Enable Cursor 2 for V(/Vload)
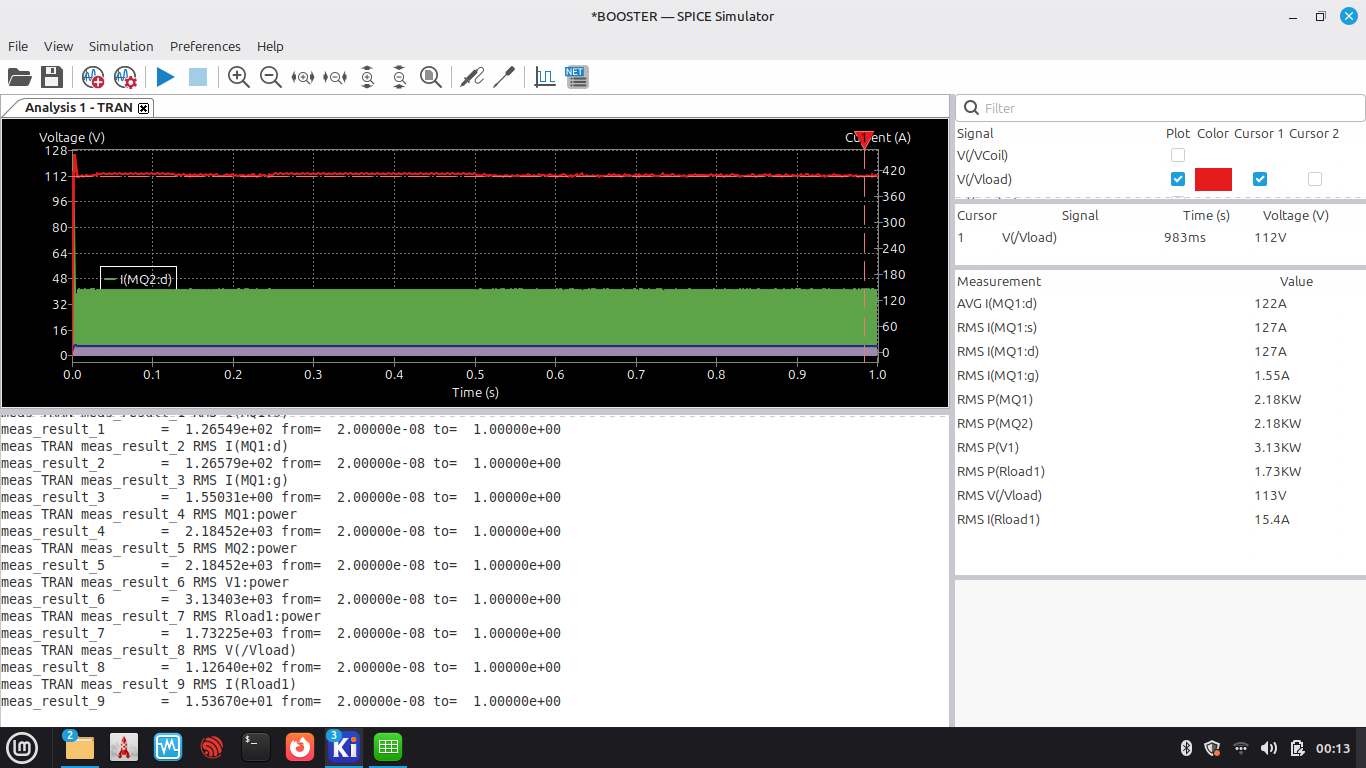 point(1315,179)
